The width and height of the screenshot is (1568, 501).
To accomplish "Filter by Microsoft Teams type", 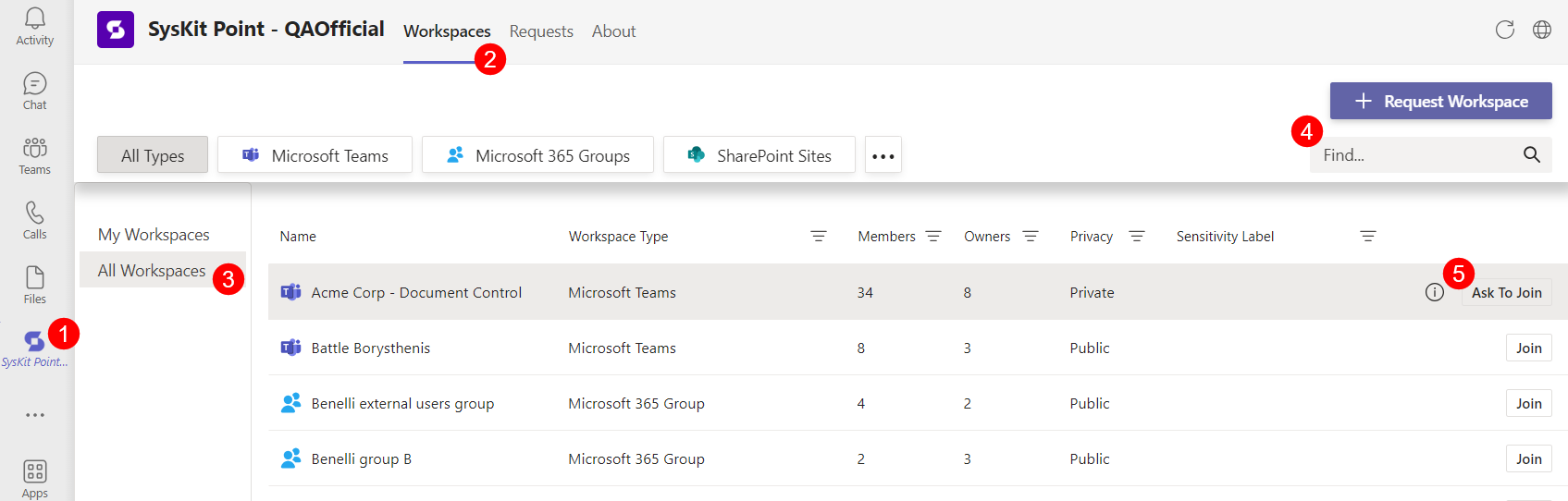I will coord(315,155).
